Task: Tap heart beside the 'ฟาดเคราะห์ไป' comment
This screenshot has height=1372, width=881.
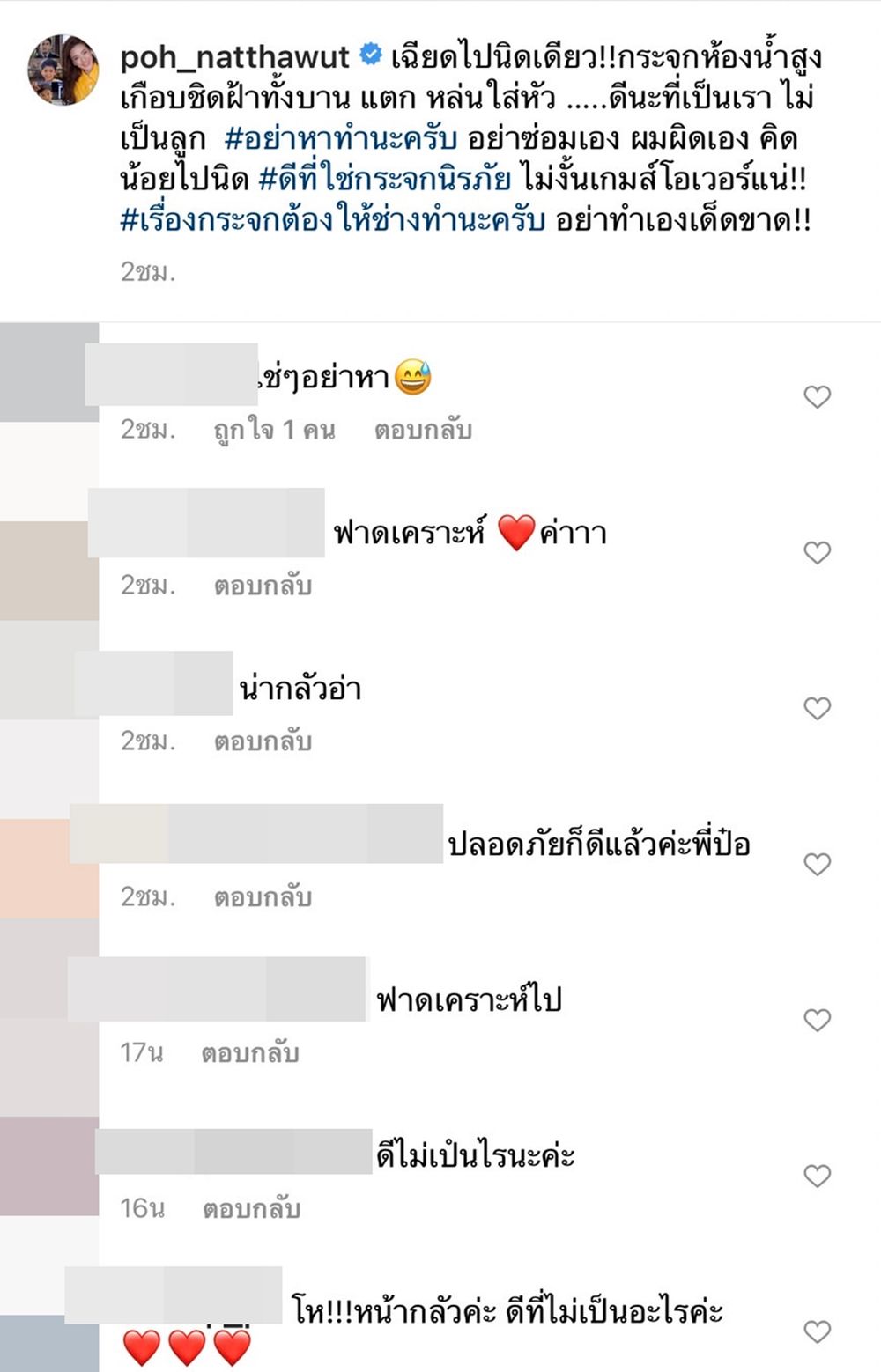Action: click(x=818, y=1020)
